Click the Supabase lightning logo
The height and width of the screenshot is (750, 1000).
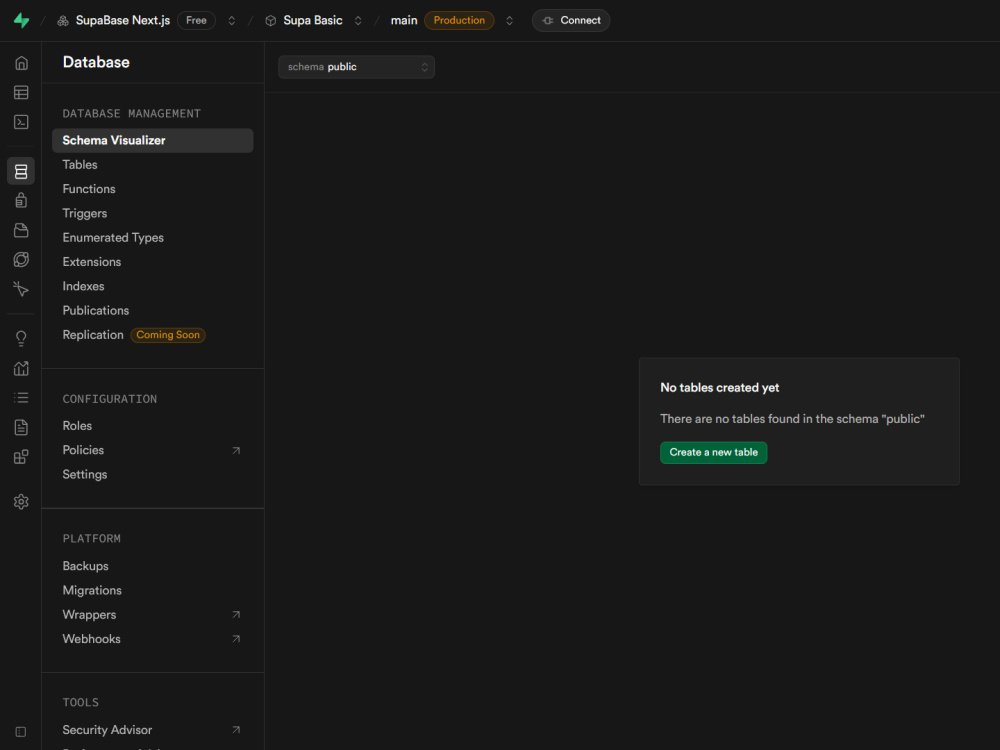click(x=22, y=20)
